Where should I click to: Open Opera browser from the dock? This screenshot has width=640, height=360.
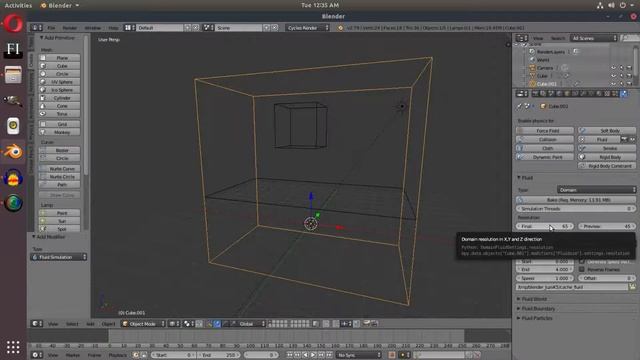(x=13, y=24)
